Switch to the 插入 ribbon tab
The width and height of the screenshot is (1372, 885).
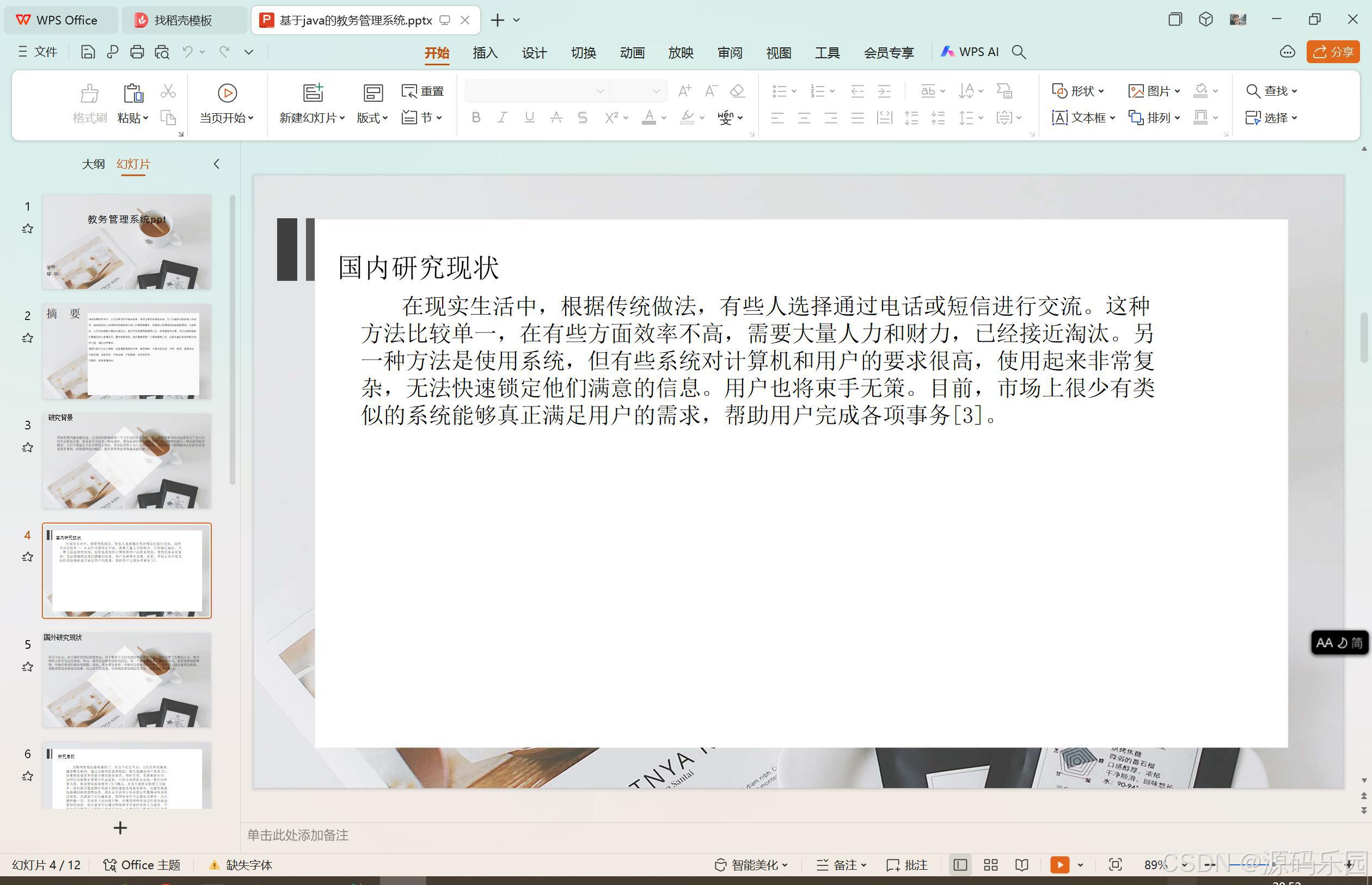point(485,52)
